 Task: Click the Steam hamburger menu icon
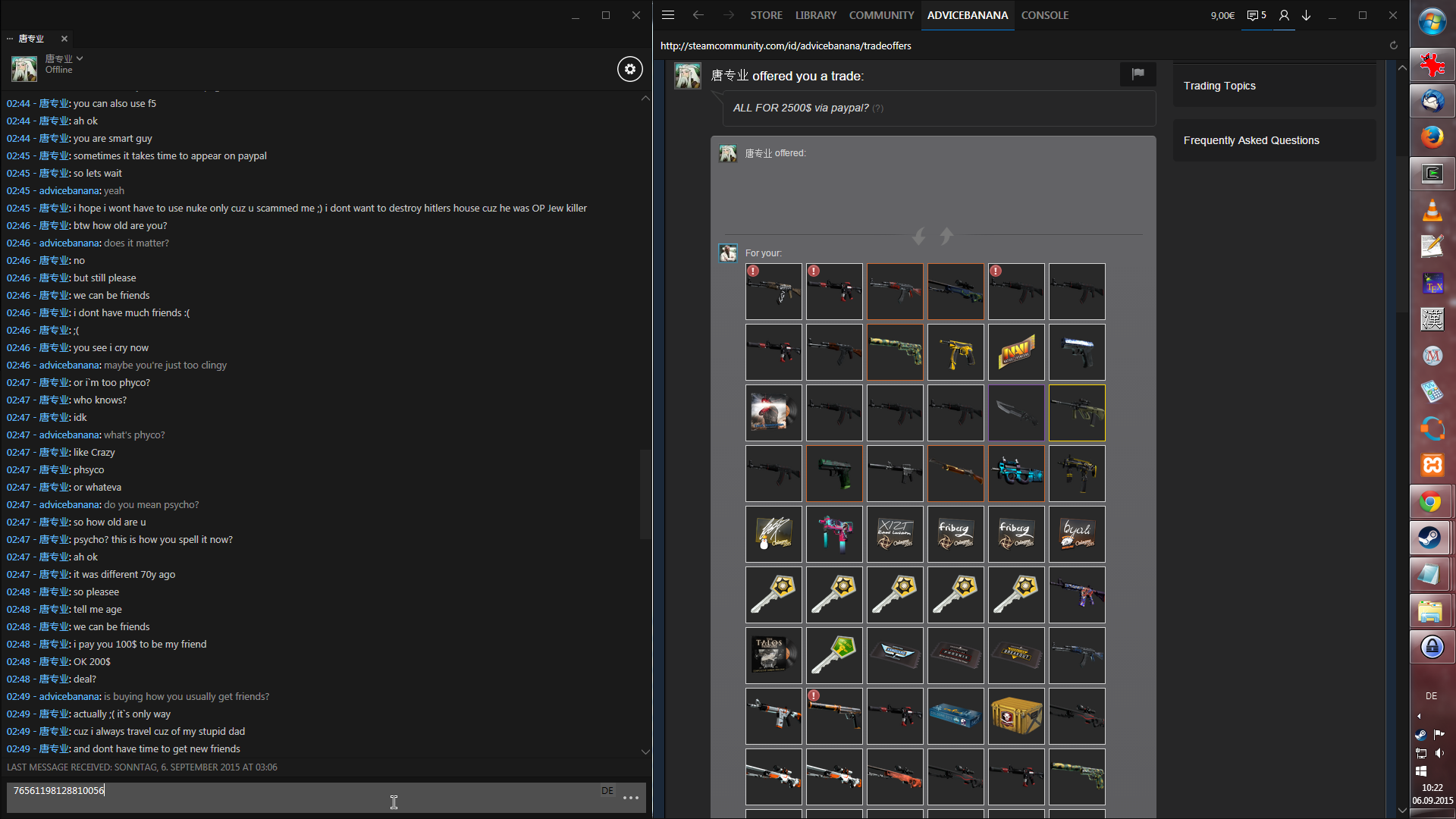(x=668, y=15)
